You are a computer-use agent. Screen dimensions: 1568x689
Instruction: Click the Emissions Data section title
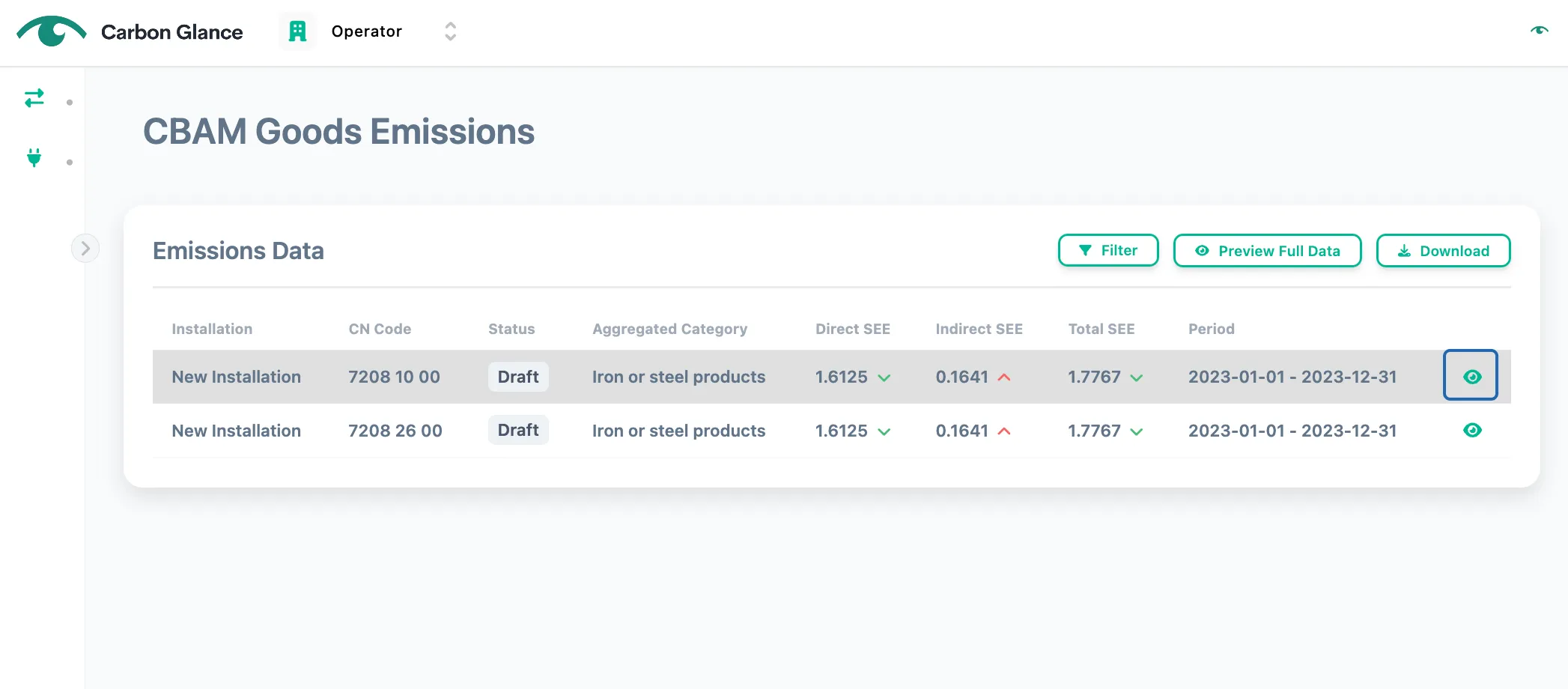coord(238,250)
